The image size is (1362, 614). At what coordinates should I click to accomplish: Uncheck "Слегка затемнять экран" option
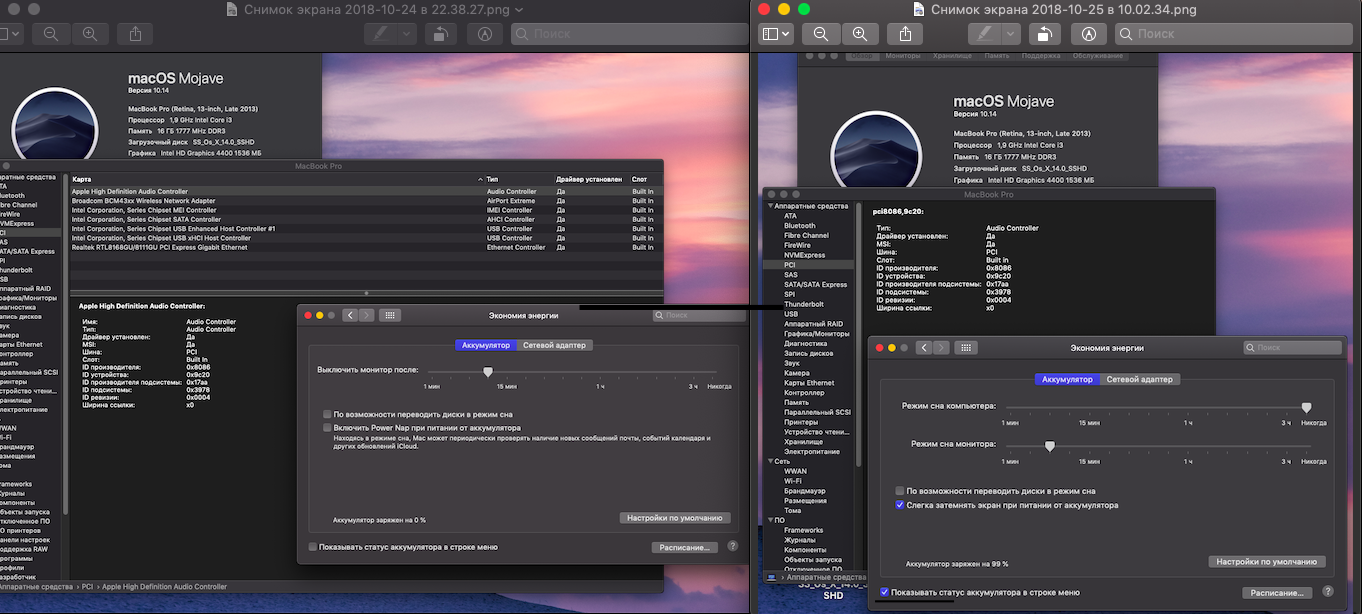(900, 505)
